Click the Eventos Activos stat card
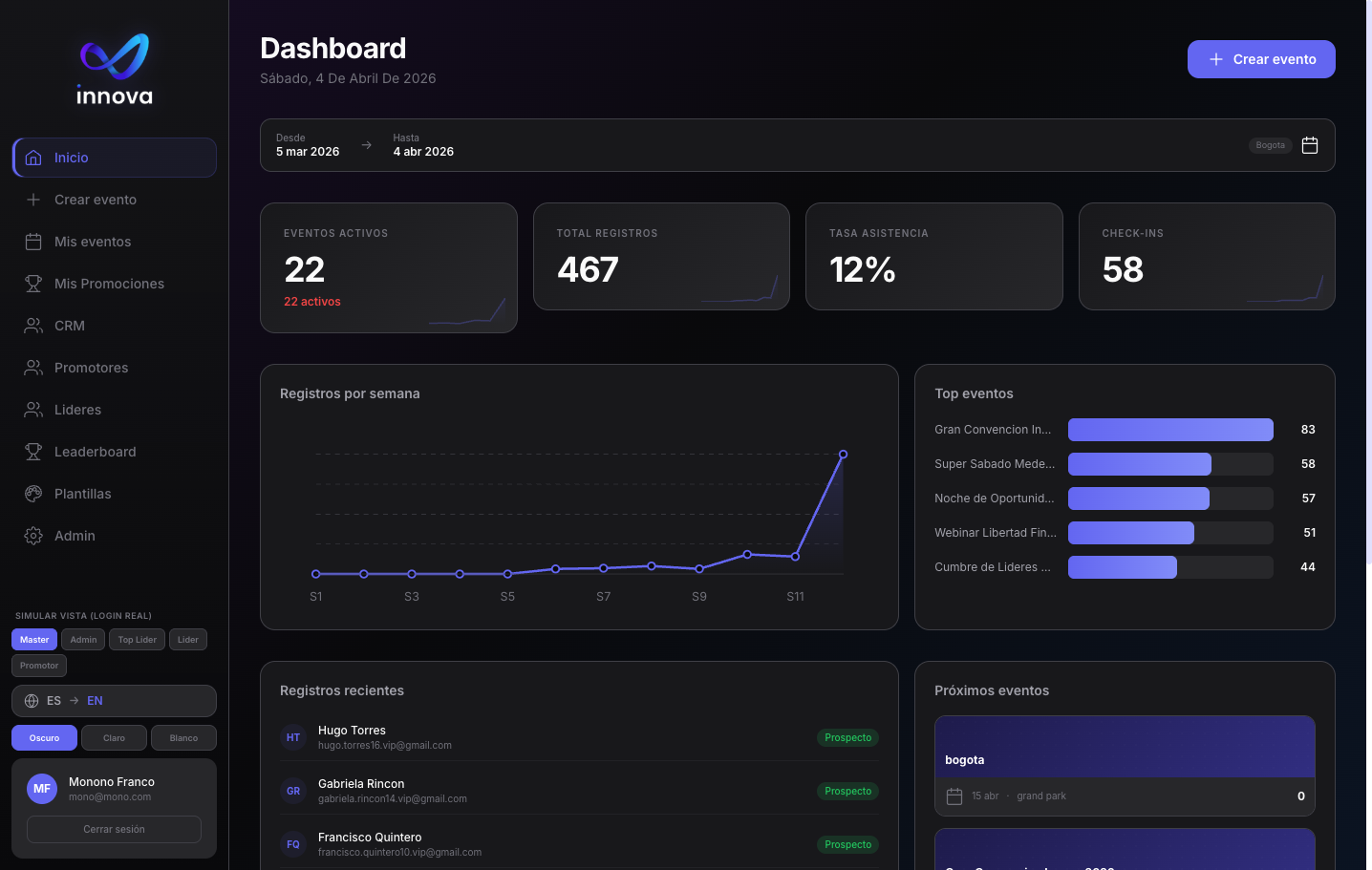This screenshot has height=870, width=1372. pos(389,267)
